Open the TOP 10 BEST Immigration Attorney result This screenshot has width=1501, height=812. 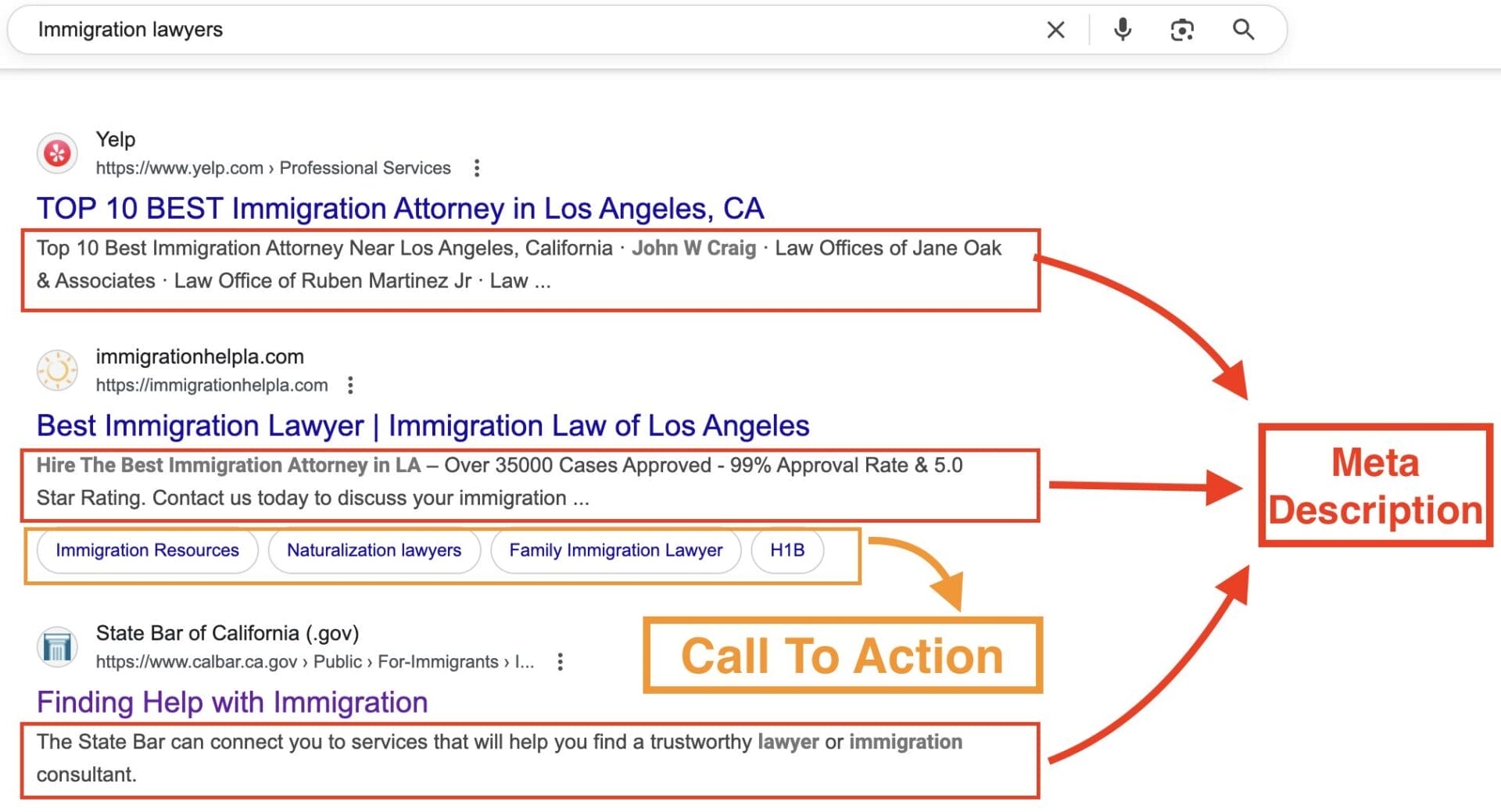click(x=400, y=208)
